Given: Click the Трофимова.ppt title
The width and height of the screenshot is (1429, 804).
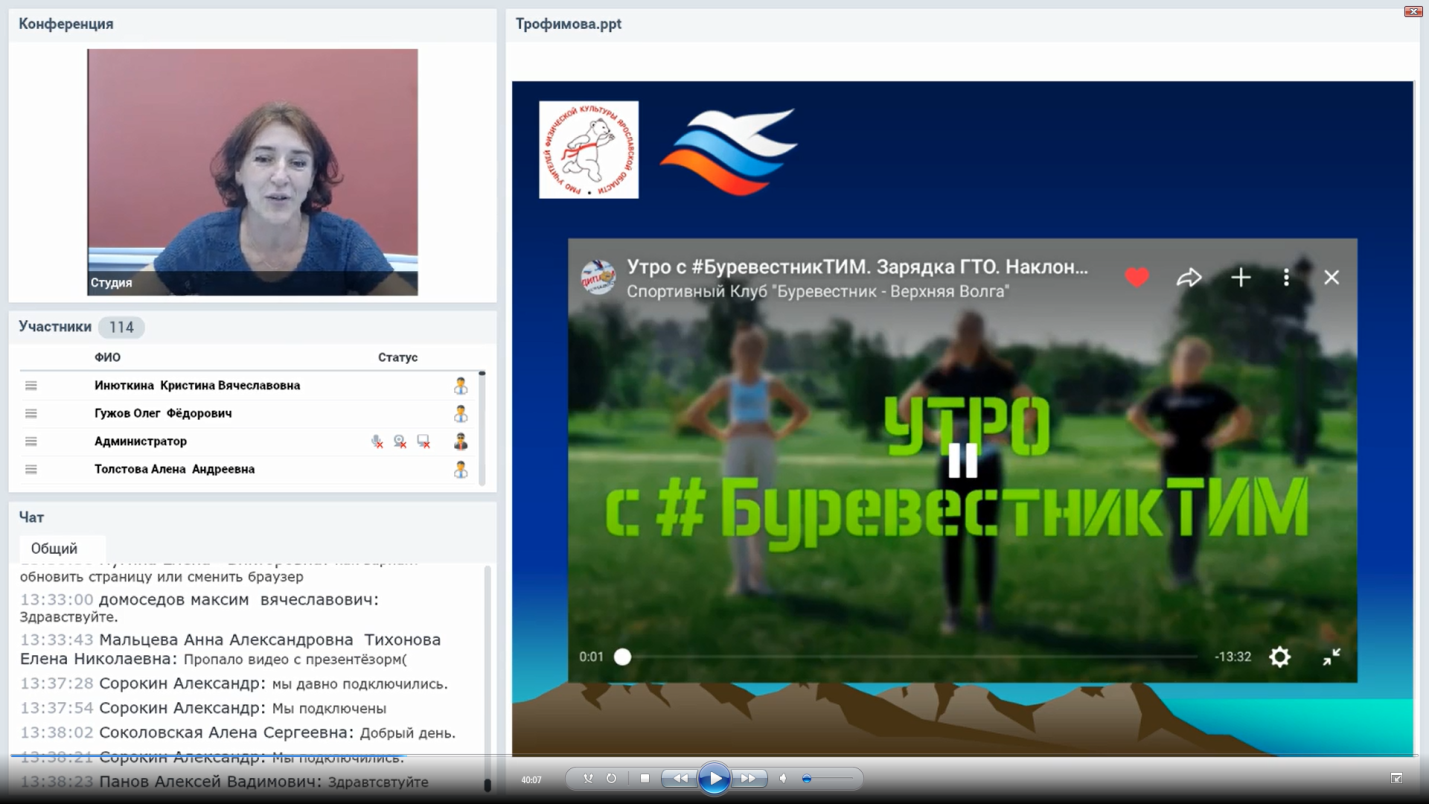Looking at the screenshot, I should pyautogui.click(x=568, y=23).
